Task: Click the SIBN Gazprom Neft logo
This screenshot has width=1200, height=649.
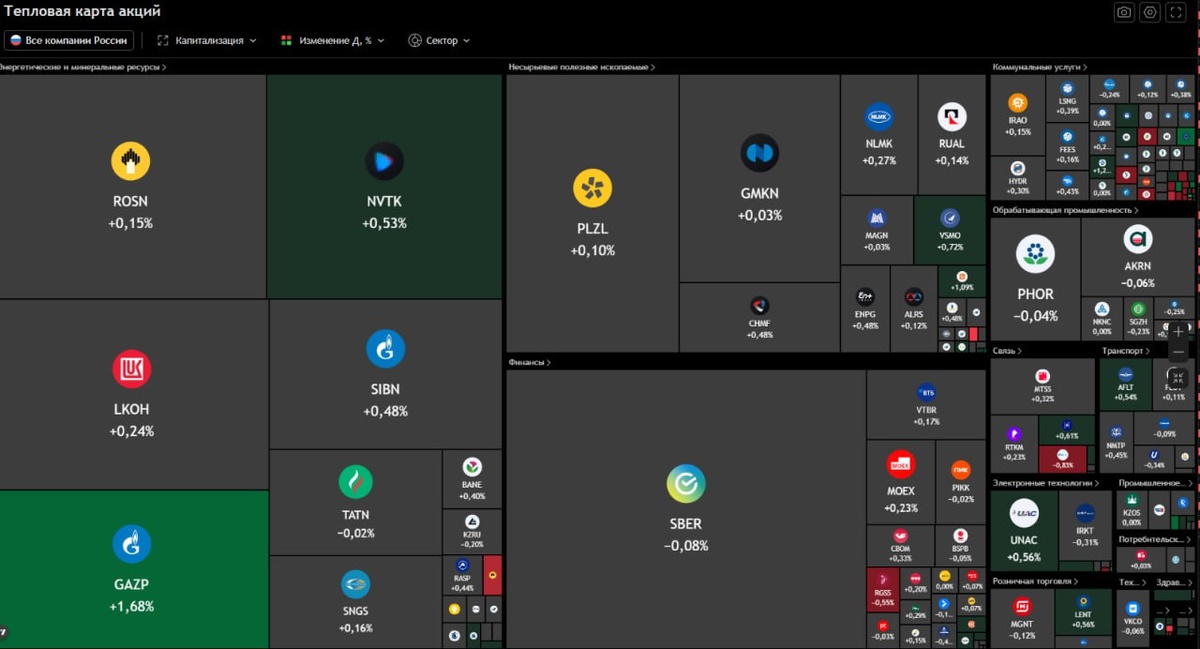Action: [x=385, y=349]
